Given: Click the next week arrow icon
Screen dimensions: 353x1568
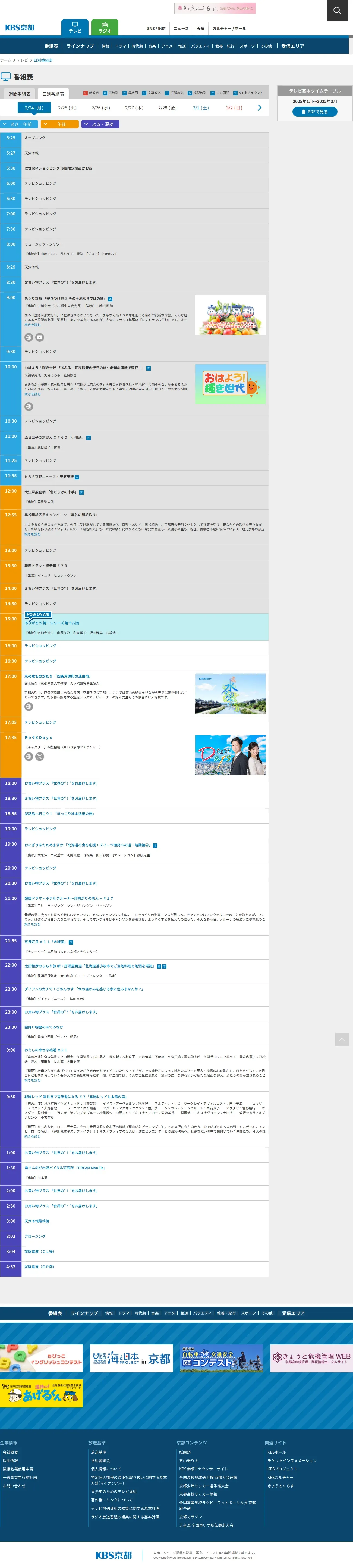Looking at the screenshot, I should click(x=260, y=108).
